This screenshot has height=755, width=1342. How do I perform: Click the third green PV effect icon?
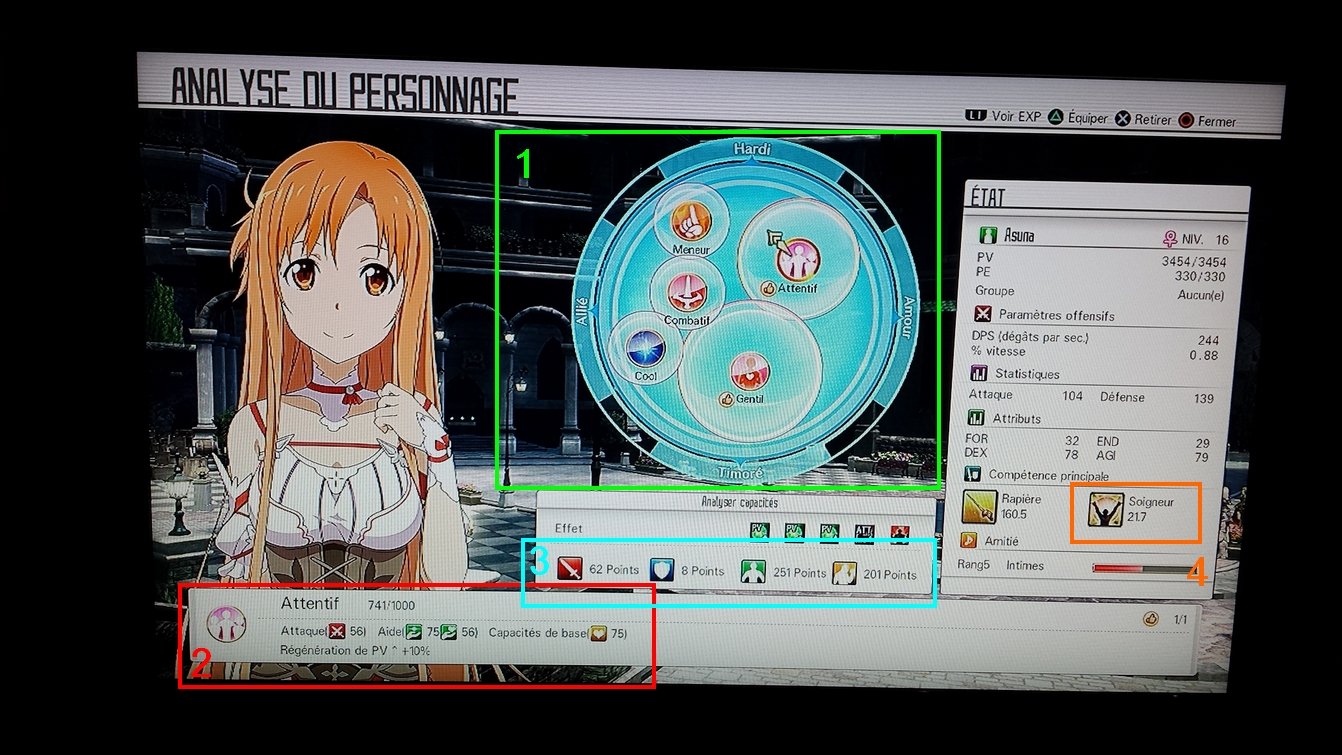click(x=829, y=531)
